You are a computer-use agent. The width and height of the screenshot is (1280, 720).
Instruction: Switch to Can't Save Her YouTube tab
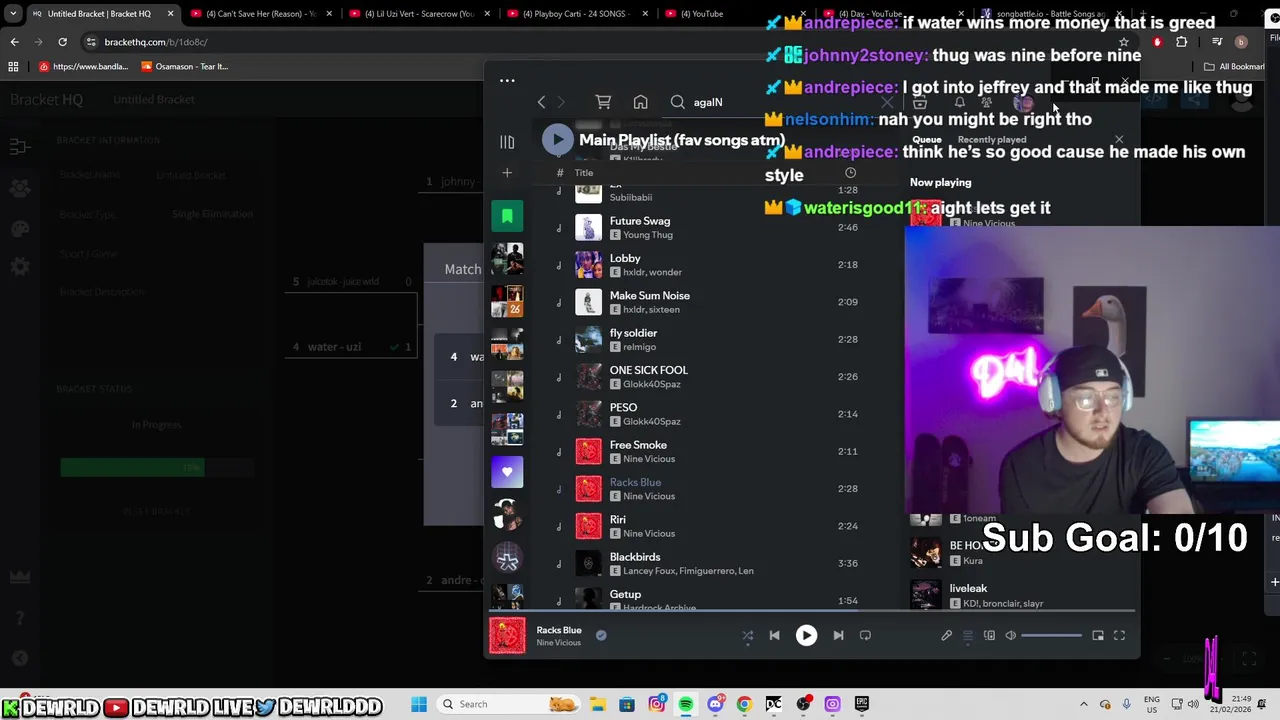click(261, 14)
